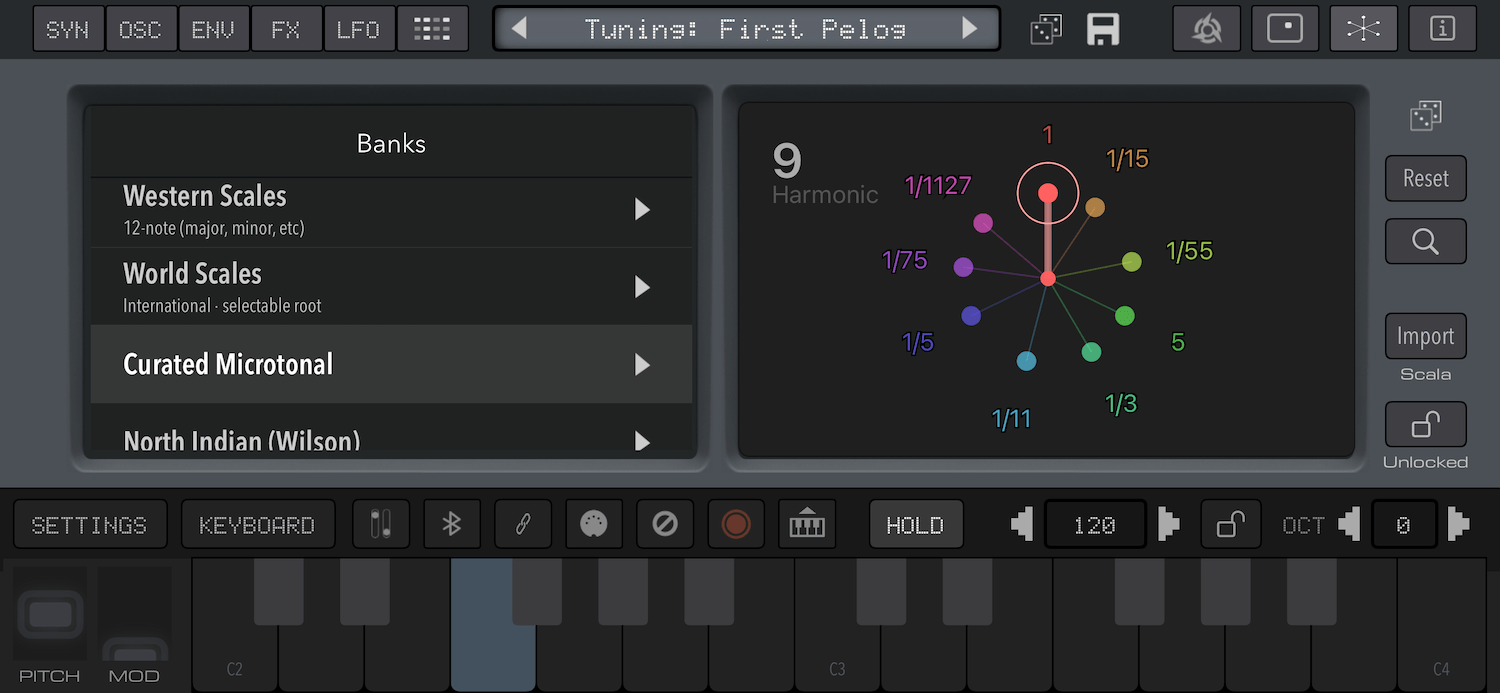The height and width of the screenshot is (693, 1500).
Task: Click the Reset button
Action: [x=1426, y=178]
